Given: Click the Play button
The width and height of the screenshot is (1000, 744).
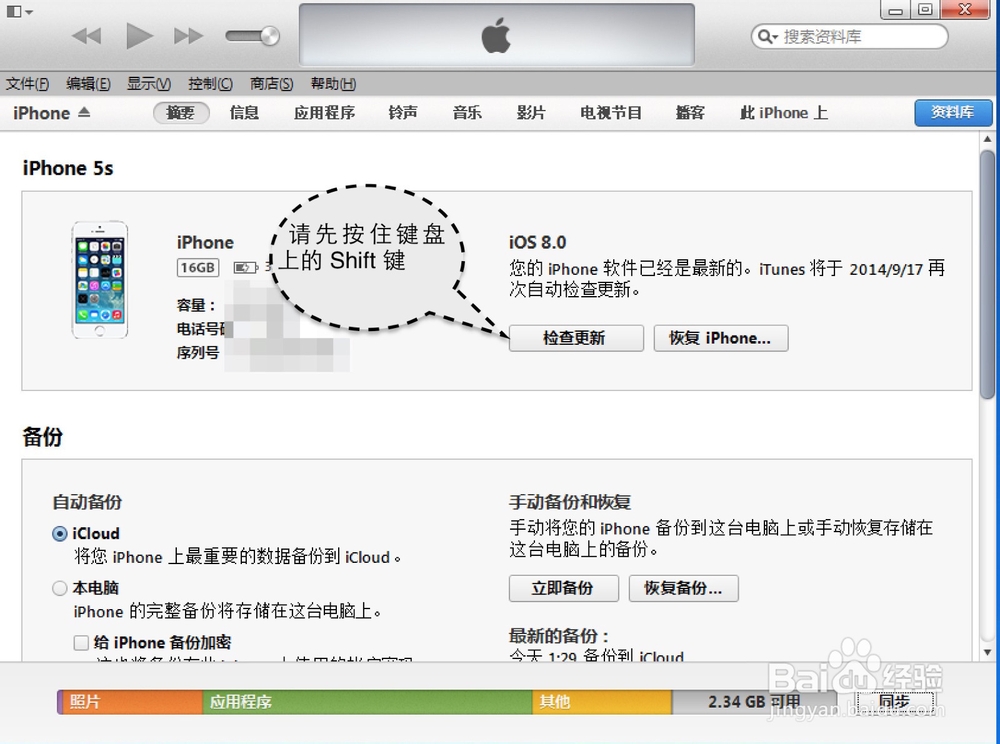Looking at the screenshot, I should pyautogui.click(x=138, y=35).
